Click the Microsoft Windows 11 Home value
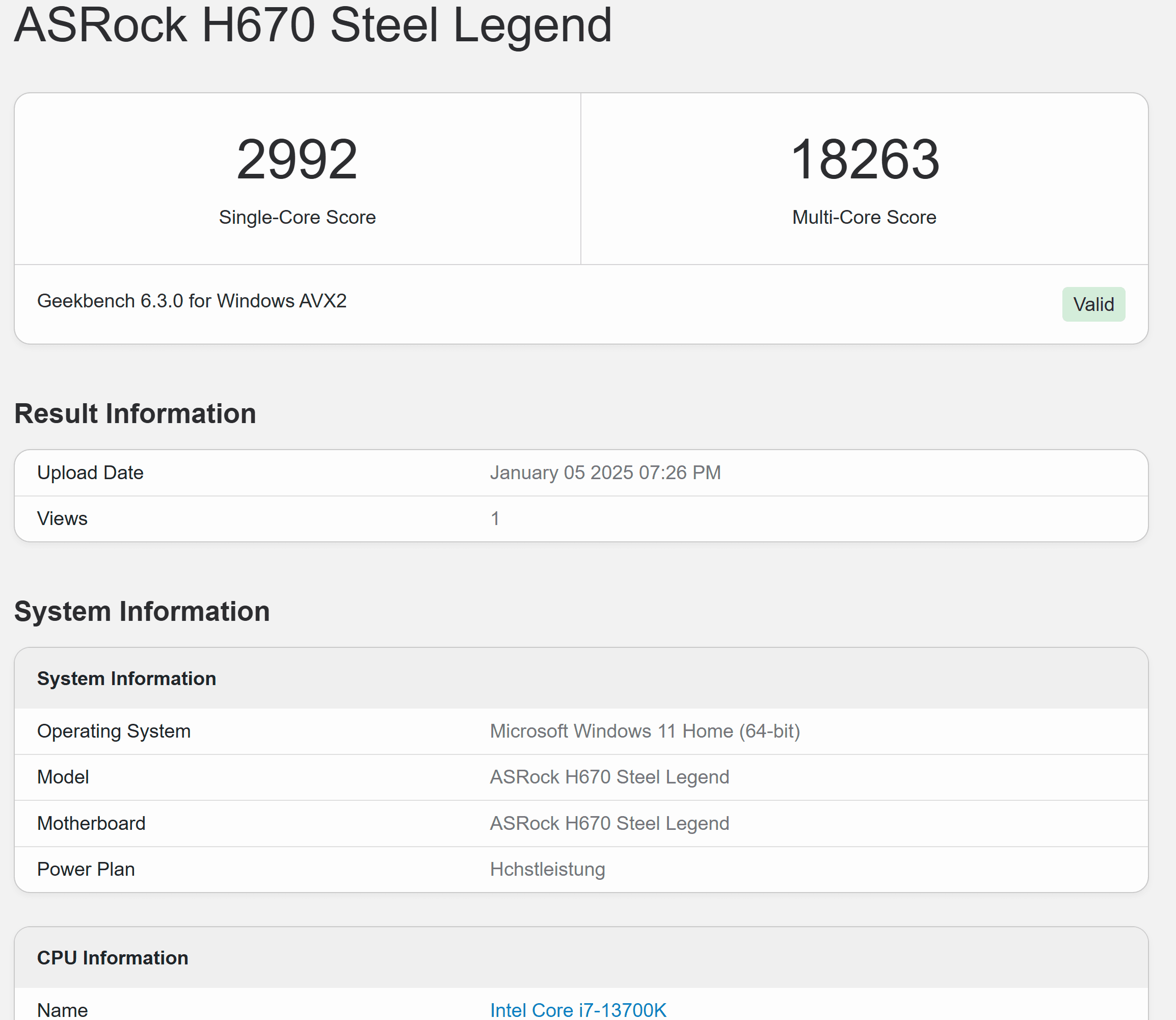This screenshot has height=1020, width=1176. (645, 731)
